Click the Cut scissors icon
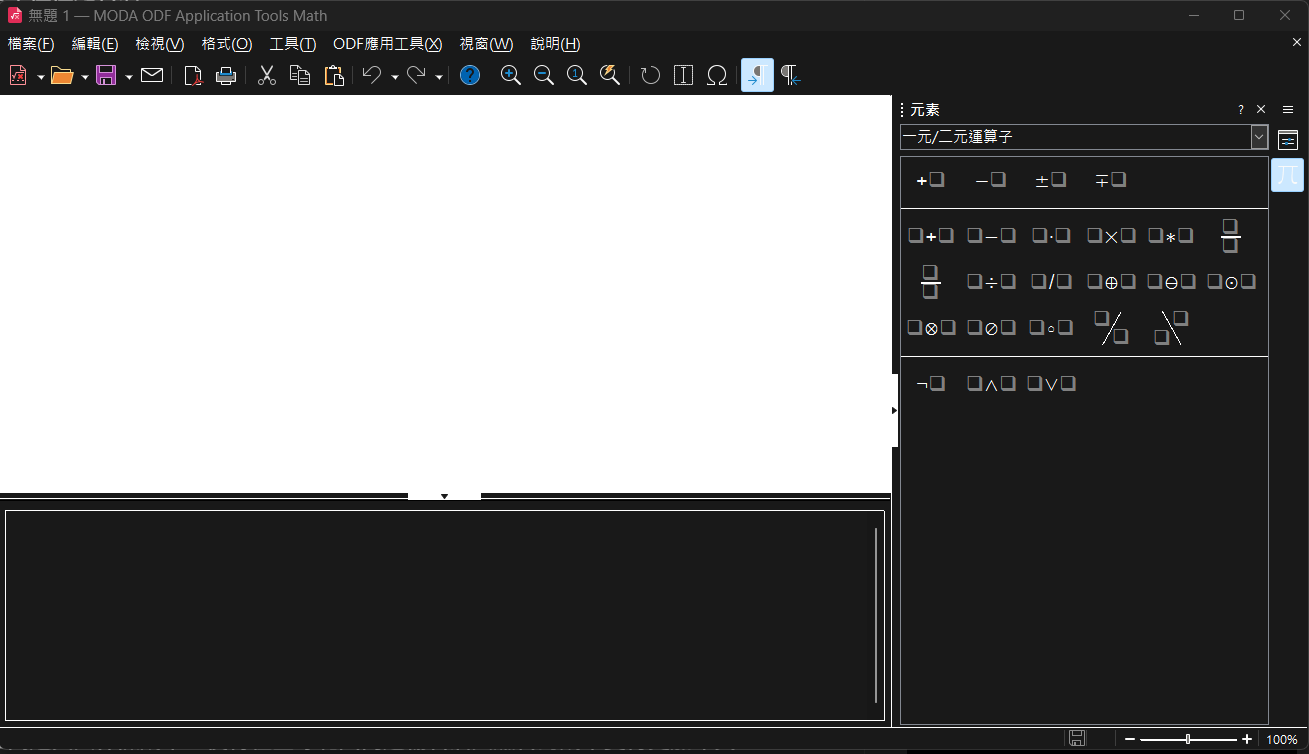This screenshot has height=754, width=1309. [x=267, y=75]
